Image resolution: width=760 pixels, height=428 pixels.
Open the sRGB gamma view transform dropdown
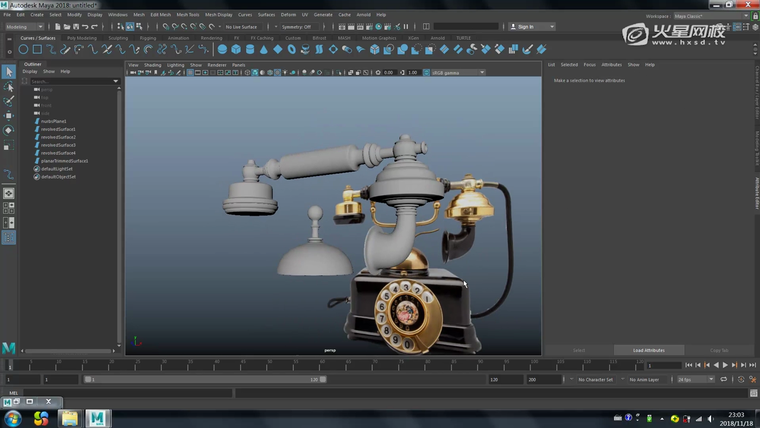(x=457, y=72)
